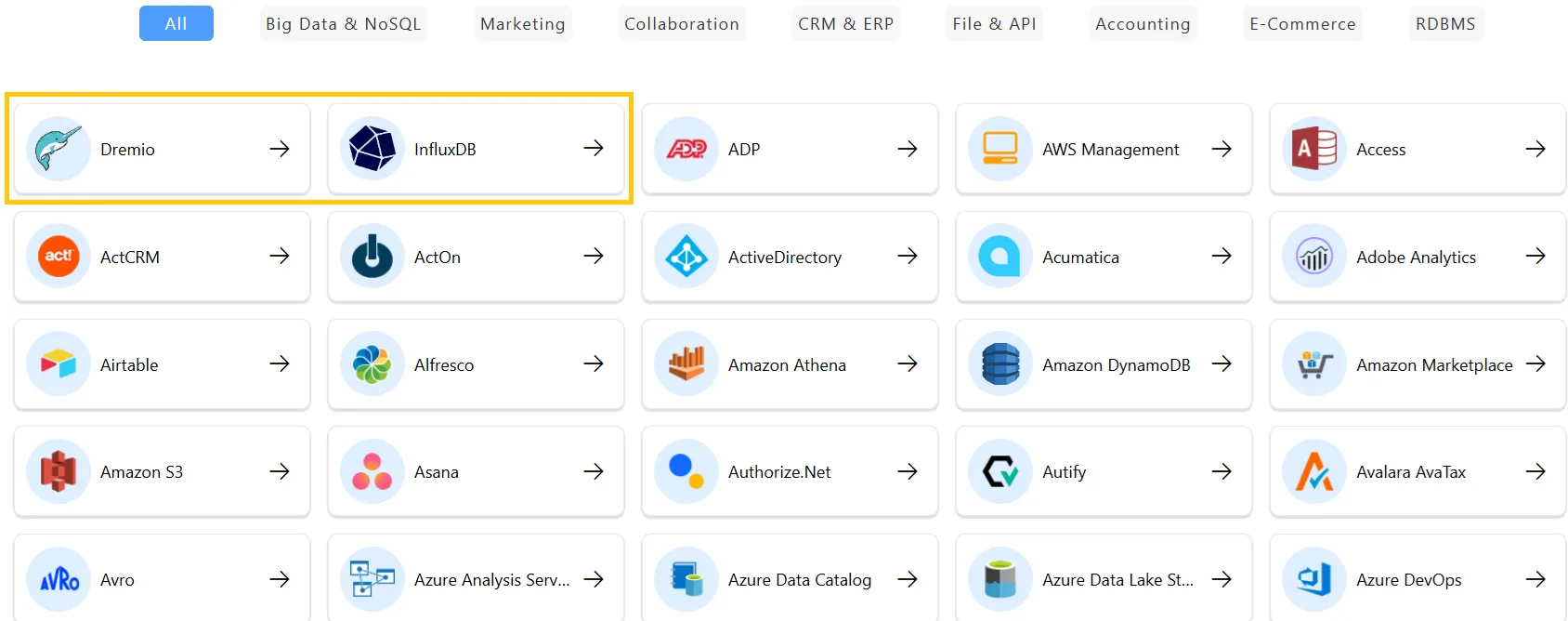Click the Autify logo icon
1568x621 pixels.
coord(1000,472)
